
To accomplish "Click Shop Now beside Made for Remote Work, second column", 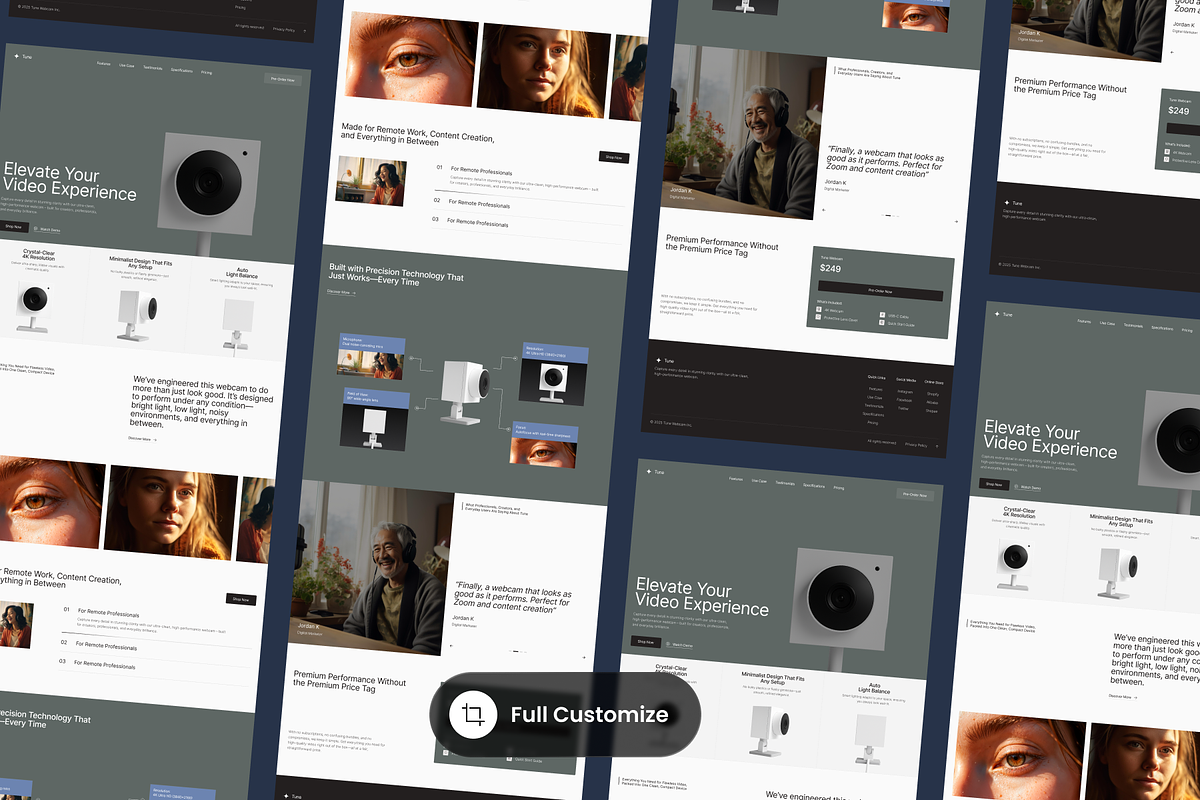I will coord(614,157).
